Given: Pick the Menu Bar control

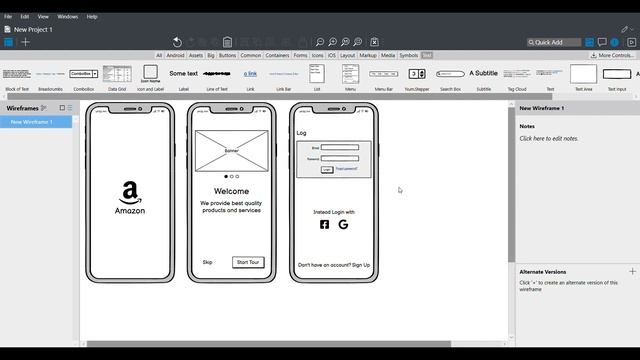Looking at the screenshot, I should pyautogui.click(x=384, y=77).
